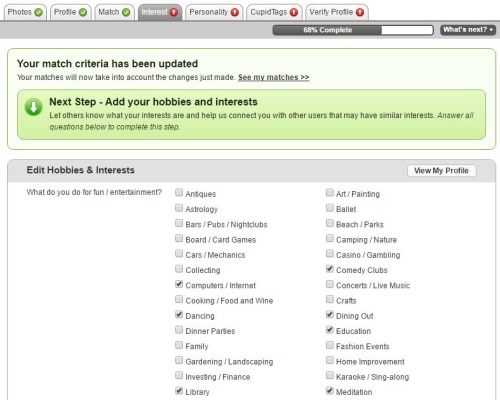Click the red alert icon on Interest tab
Viewport: 500px width, 400px height.
click(x=174, y=12)
